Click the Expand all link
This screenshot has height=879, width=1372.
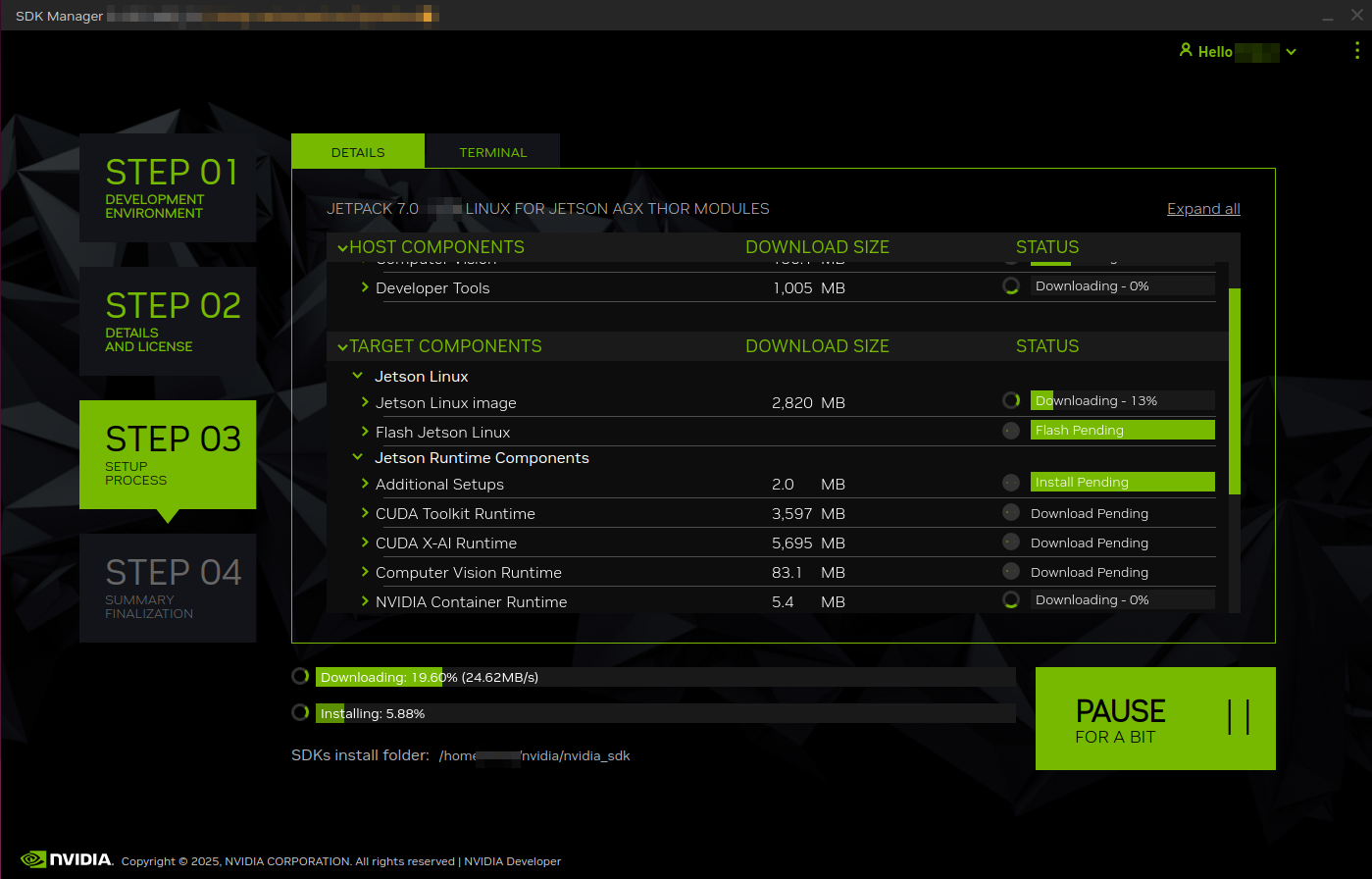(1203, 208)
